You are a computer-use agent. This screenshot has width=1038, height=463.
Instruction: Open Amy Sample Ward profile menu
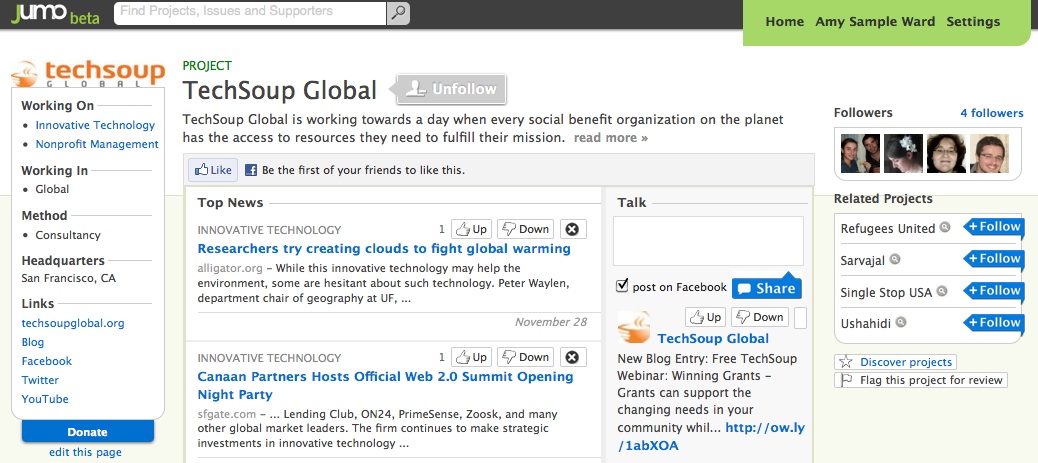[x=874, y=21]
